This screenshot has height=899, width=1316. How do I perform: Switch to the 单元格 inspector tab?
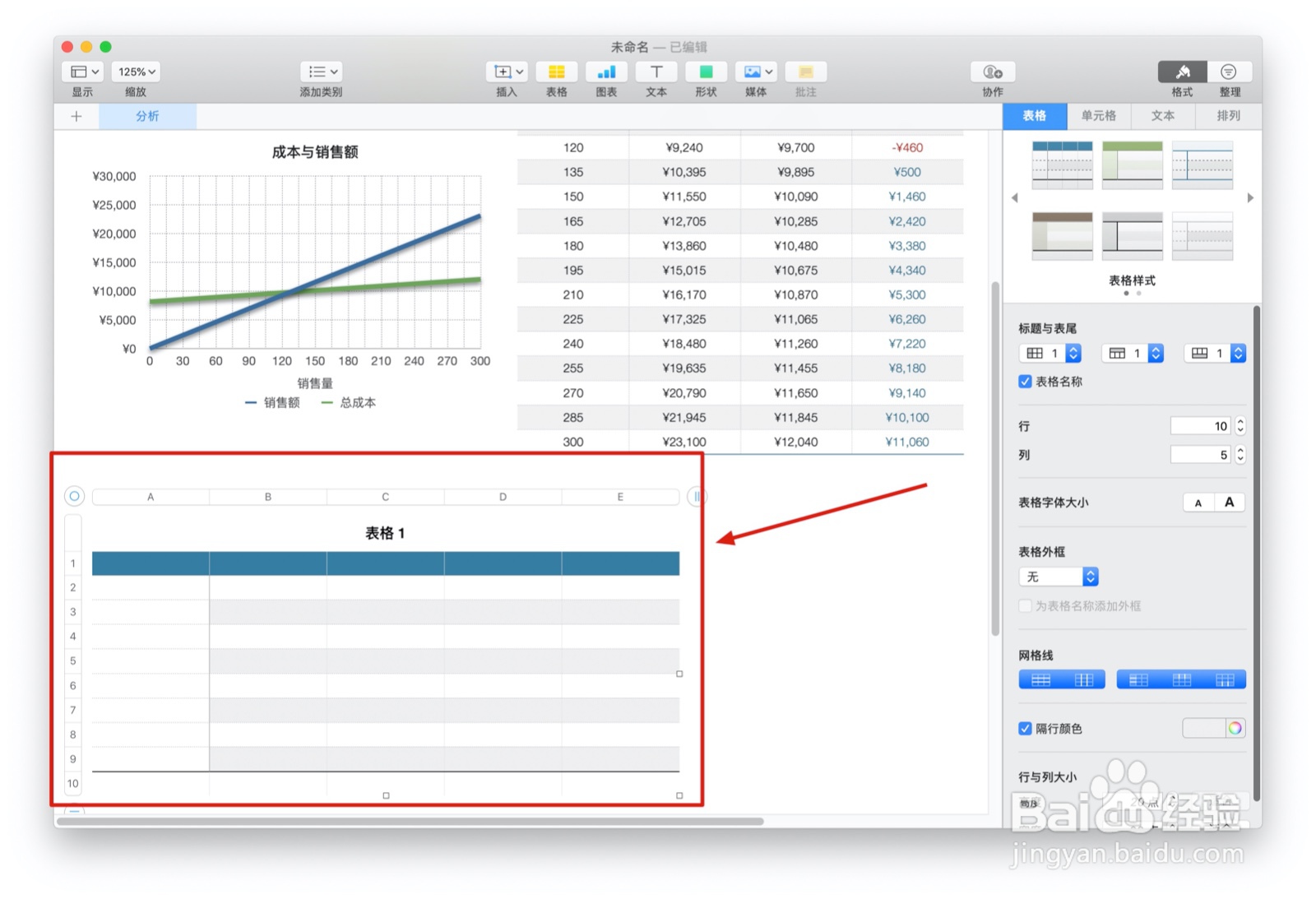coord(1099,116)
